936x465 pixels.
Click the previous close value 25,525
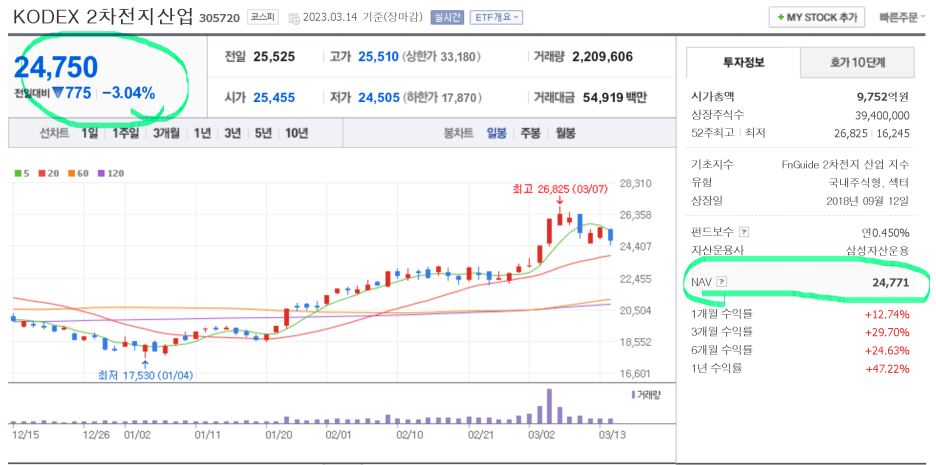pyautogui.click(x=274, y=57)
